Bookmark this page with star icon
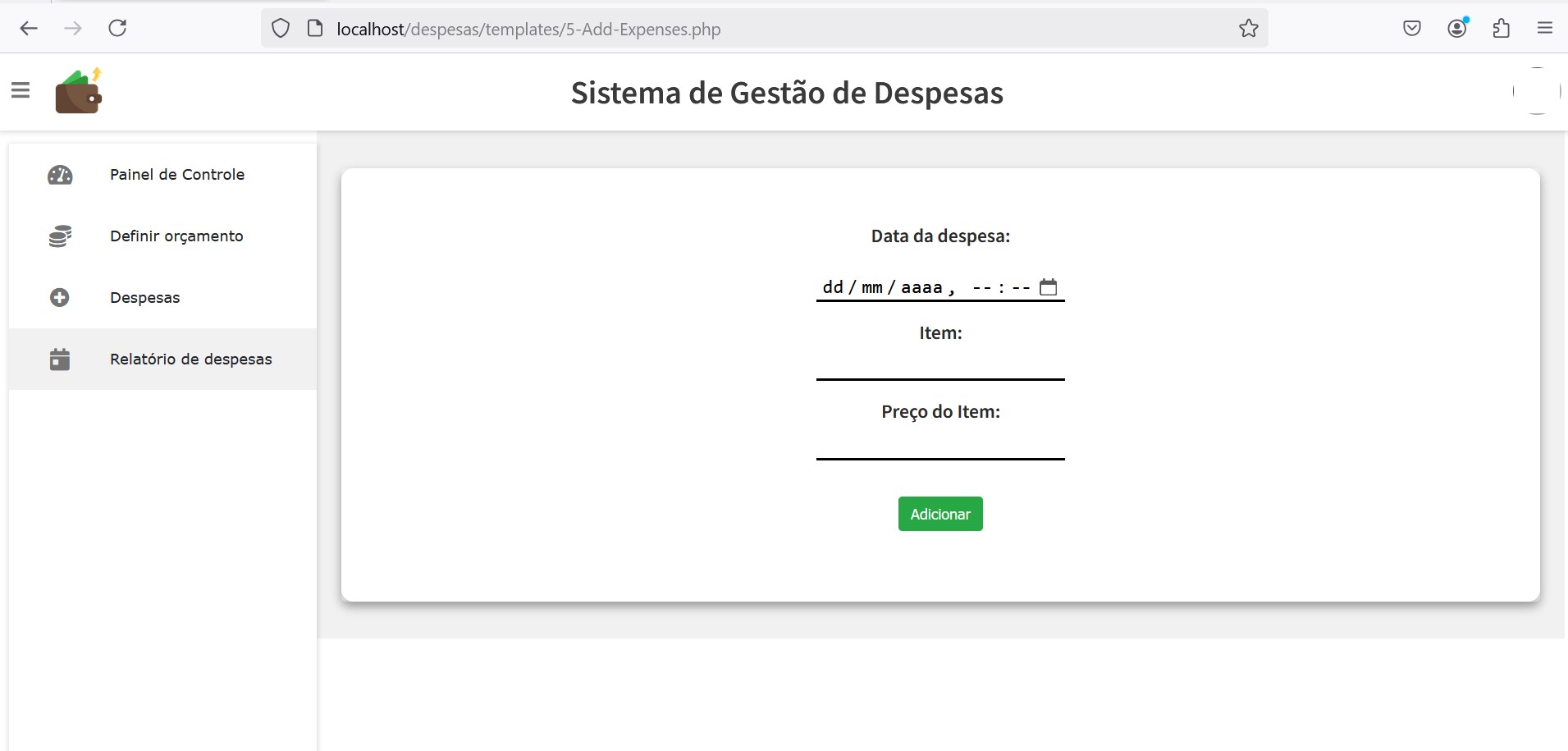Screen dimensions: 1568x751 click(1248, 29)
